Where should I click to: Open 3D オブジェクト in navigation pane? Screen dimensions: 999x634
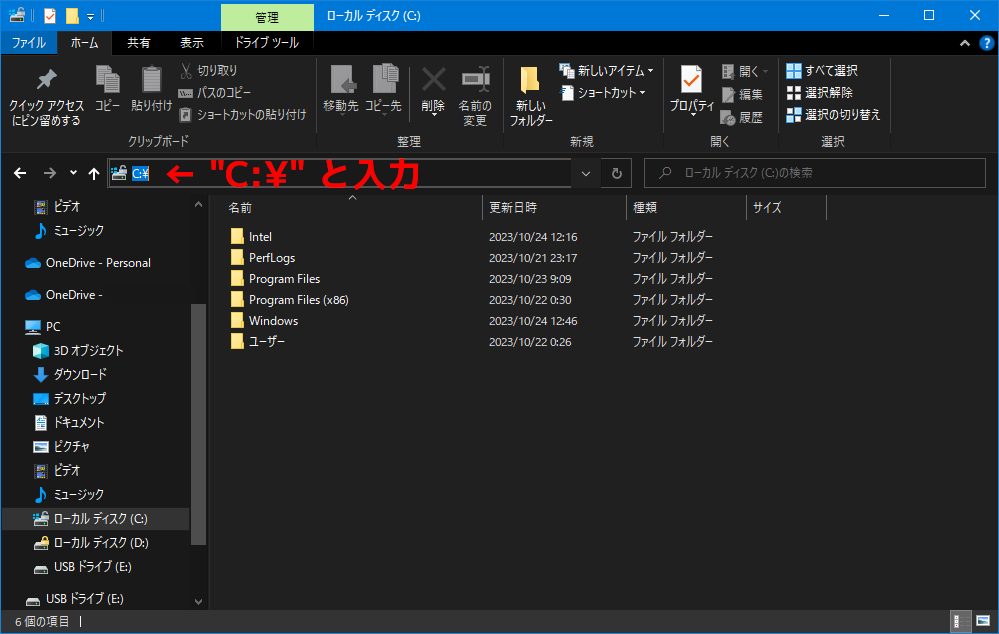[x=88, y=351]
